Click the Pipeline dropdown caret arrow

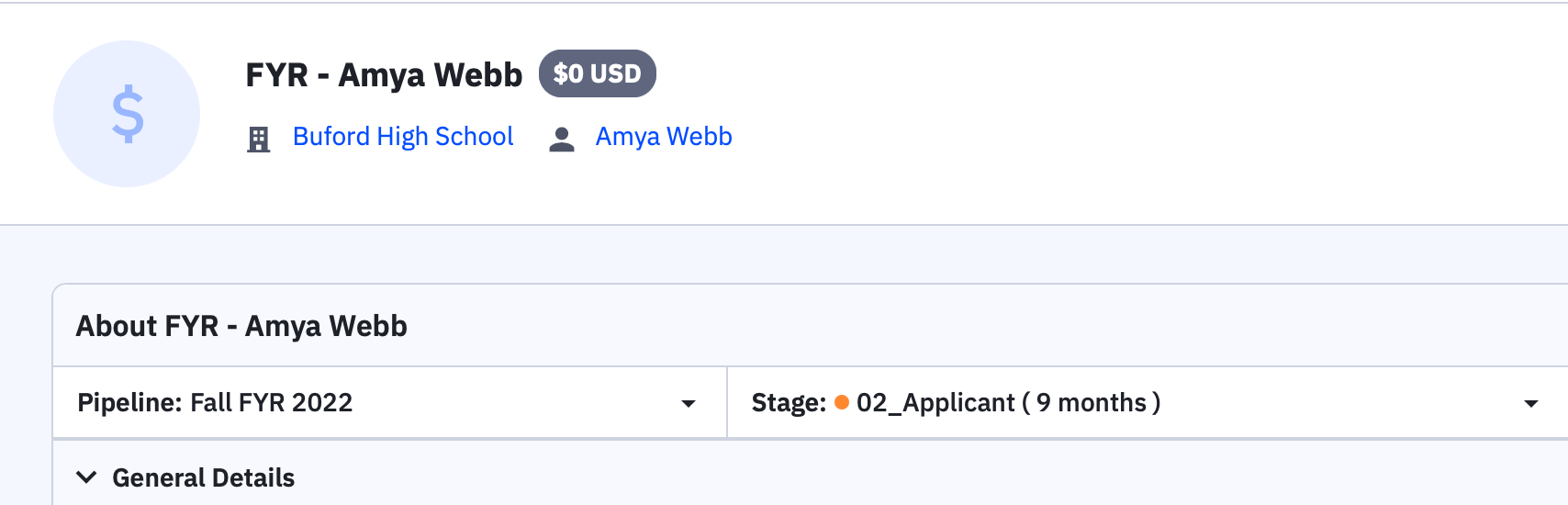[x=688, y=404]
